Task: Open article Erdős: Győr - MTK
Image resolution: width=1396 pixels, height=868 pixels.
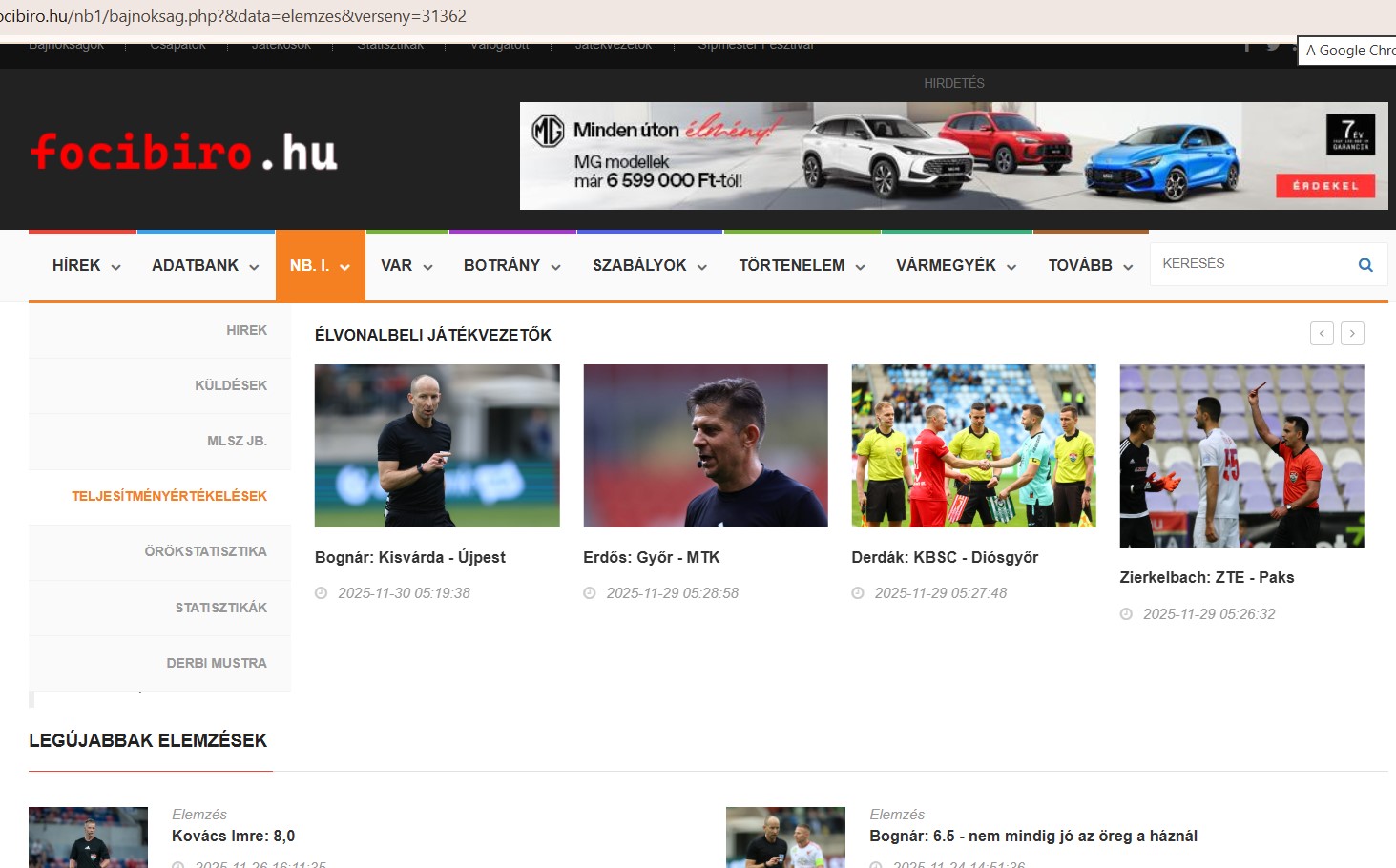Action: tap(652, 557)
